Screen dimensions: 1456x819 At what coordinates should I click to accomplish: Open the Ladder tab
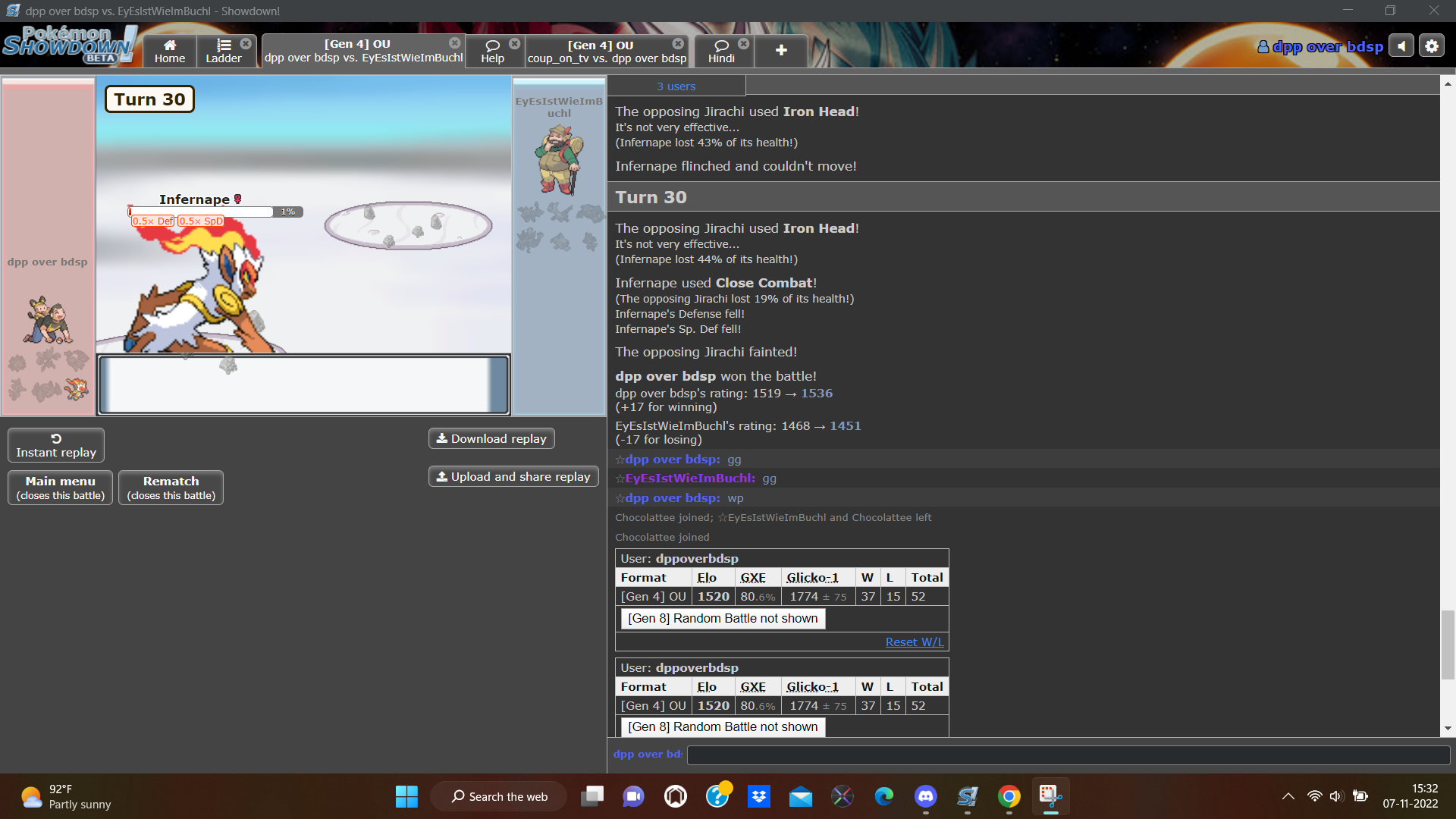(x=223, y=52)
